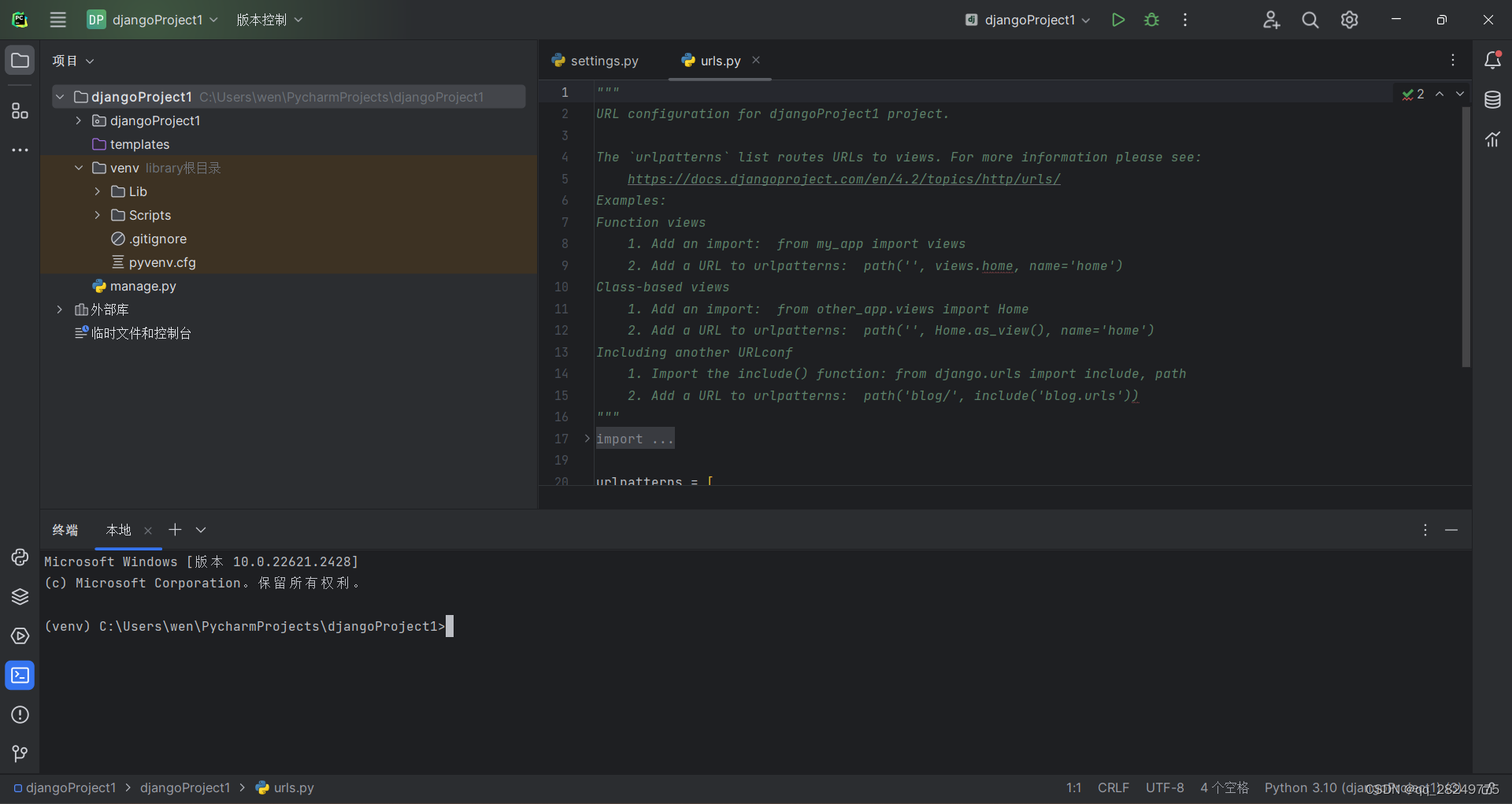1512x804 pixels.
Task: Expand the folded import block
Action: [x=587, y=439]
